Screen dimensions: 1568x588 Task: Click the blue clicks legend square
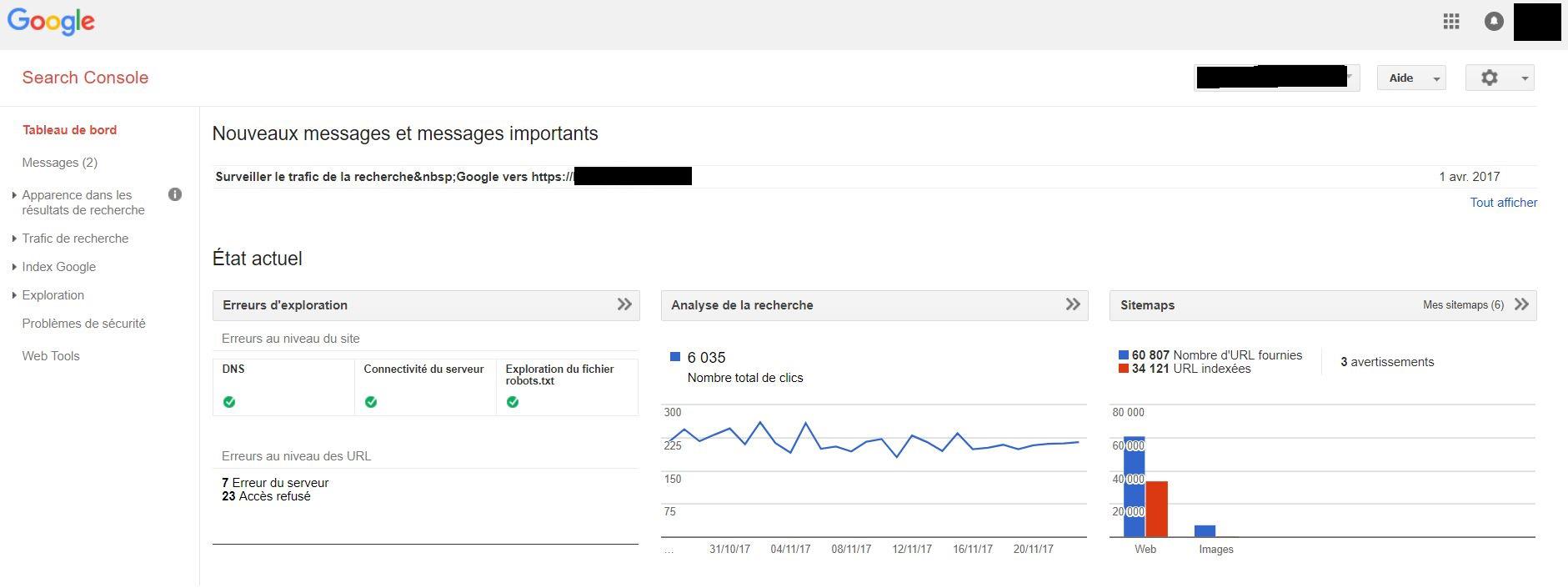click(x=675, y=357)
